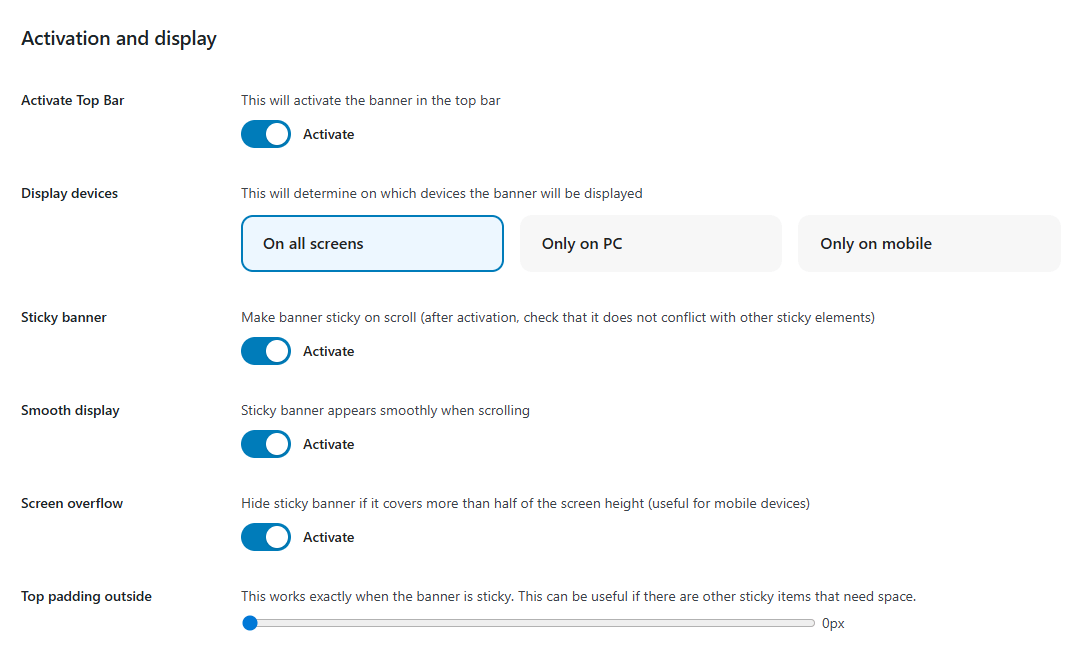Click the Activation and display heading
The image size is (1080, 660).
pos(119,39)
